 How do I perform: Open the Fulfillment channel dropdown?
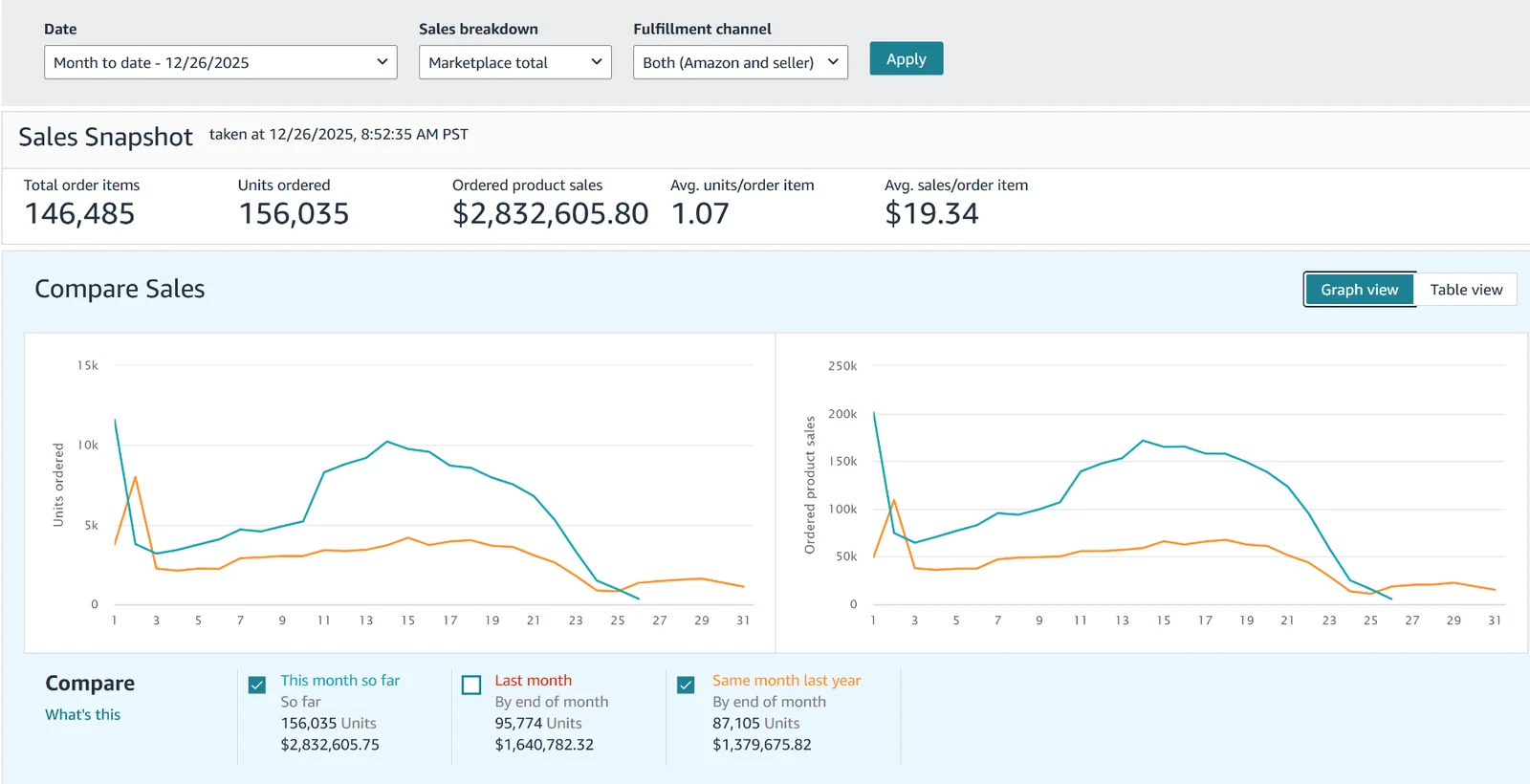740,62
